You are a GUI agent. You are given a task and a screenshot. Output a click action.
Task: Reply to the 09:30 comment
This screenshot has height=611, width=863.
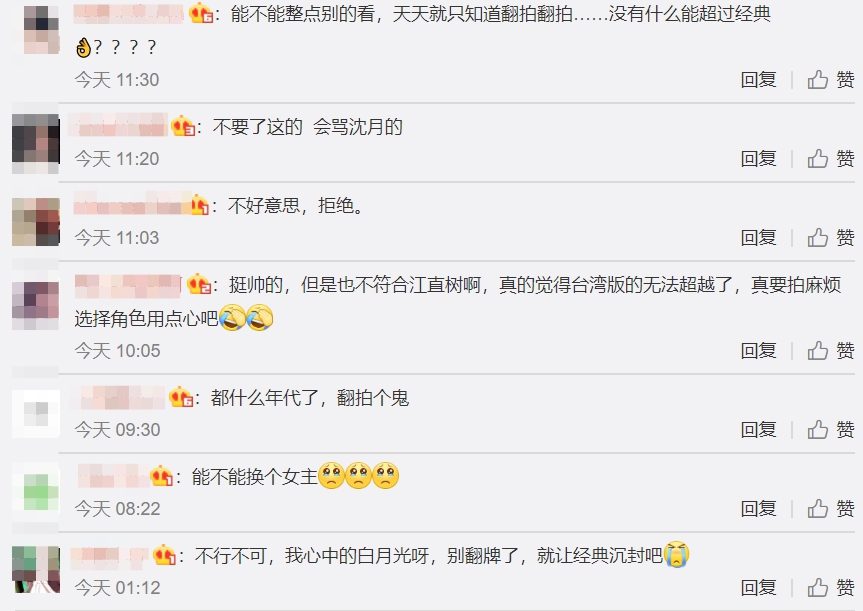pyautogui.click(x=758, y=429)
